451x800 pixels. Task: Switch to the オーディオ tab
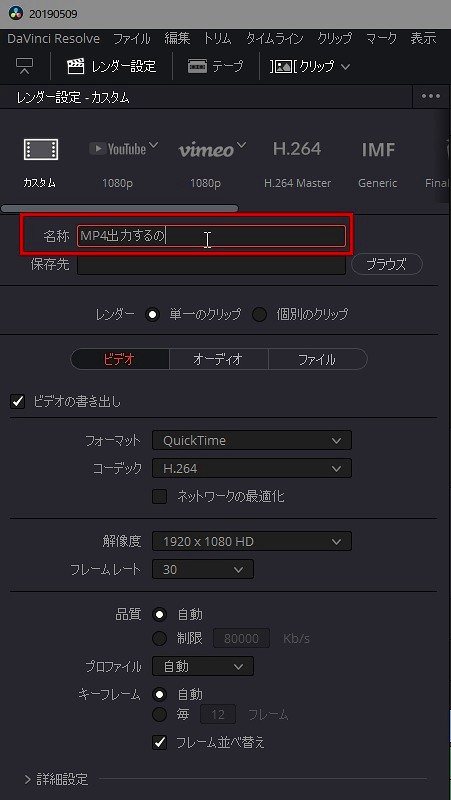[218, 359]
